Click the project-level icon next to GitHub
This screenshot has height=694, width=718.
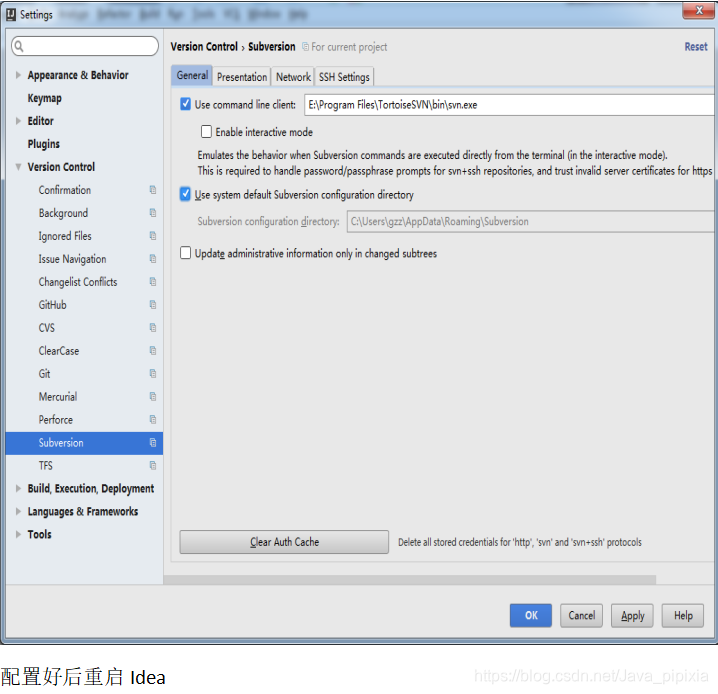(153, 304)
